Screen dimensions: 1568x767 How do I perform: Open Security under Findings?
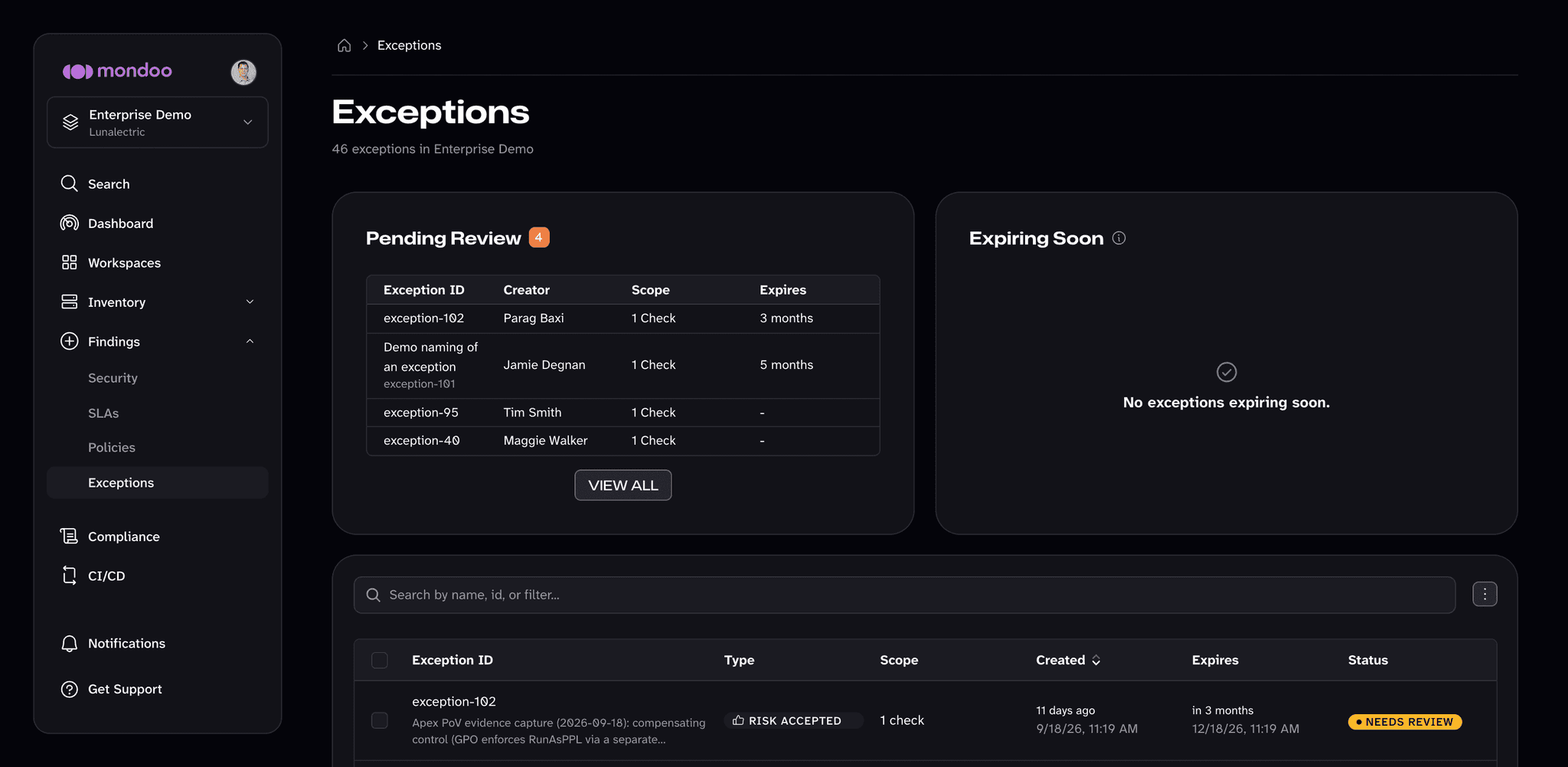pyautogui.click(x=113, y=378)
